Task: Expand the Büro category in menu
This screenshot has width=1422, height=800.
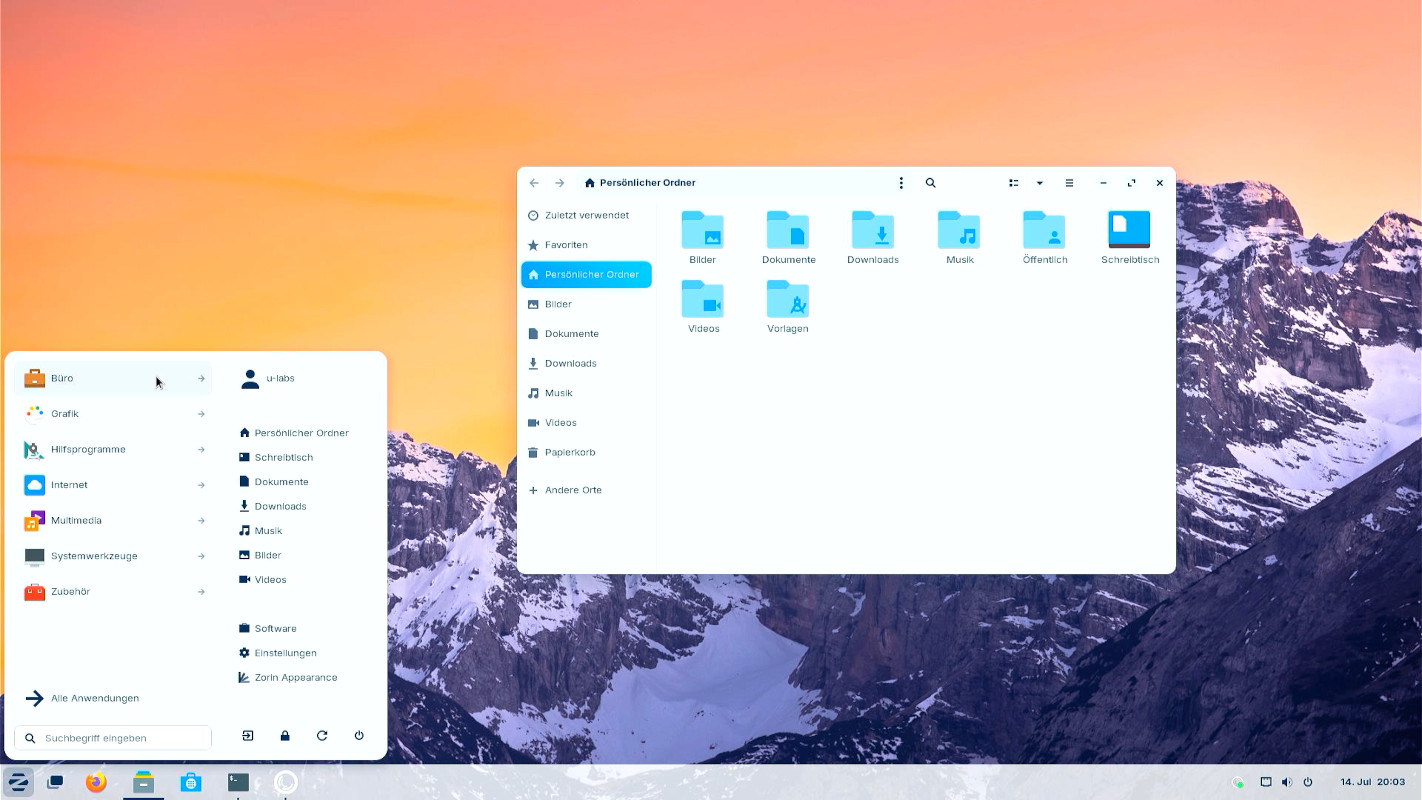Action: (114, 378)
